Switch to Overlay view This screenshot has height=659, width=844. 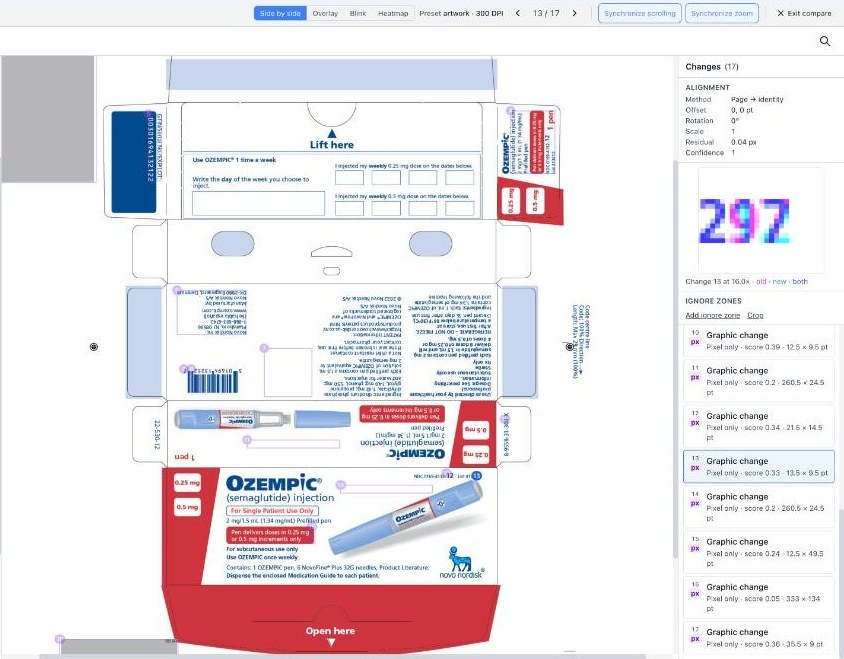click(325, 13)
